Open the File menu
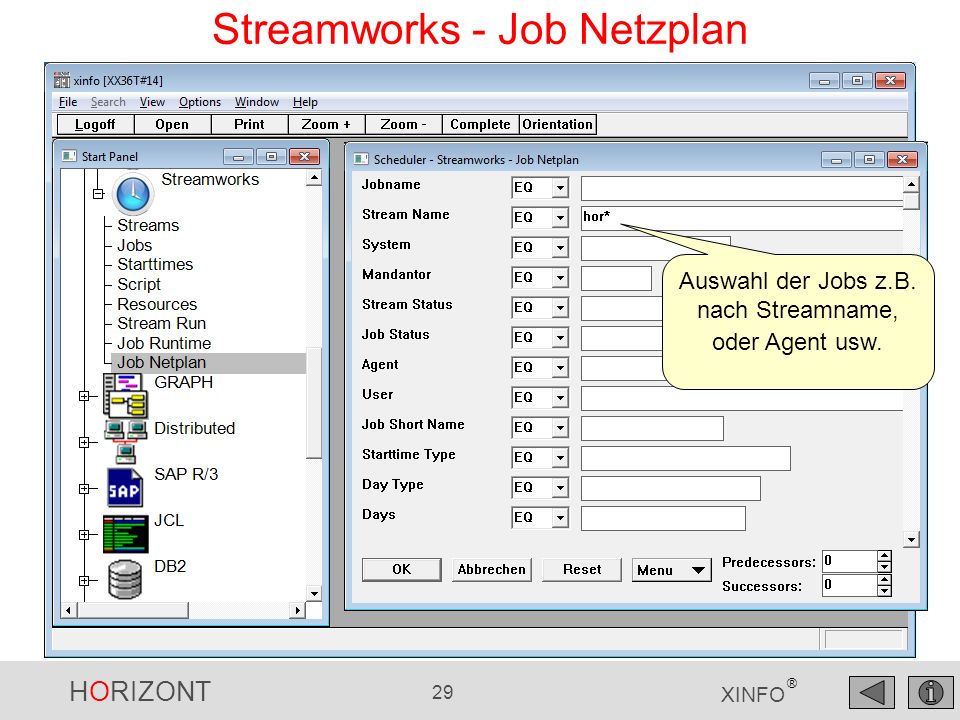 coord(68,102)
